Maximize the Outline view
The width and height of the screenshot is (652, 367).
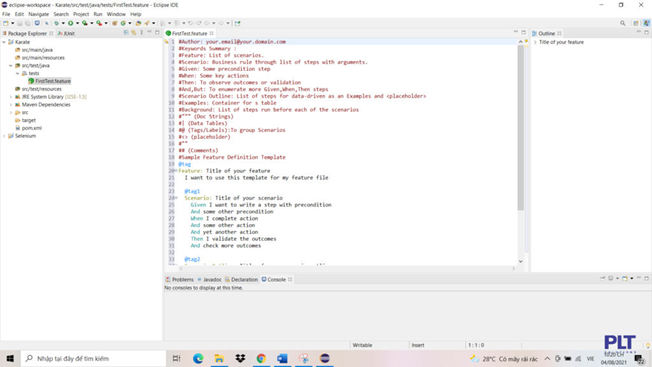tap(647, 32)
